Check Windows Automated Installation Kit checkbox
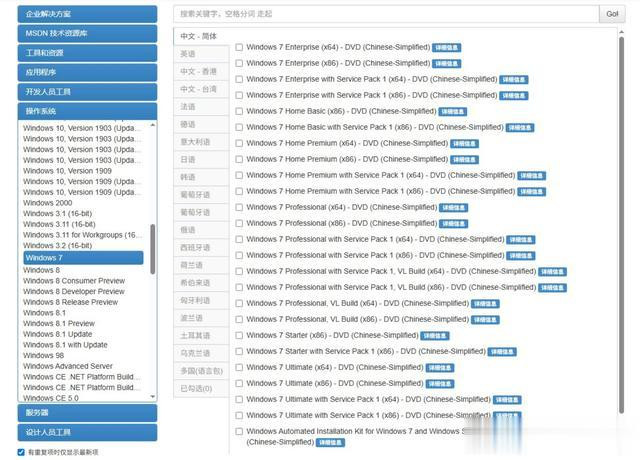This screenshot has height=460, width=640. [x=239, y=431]
